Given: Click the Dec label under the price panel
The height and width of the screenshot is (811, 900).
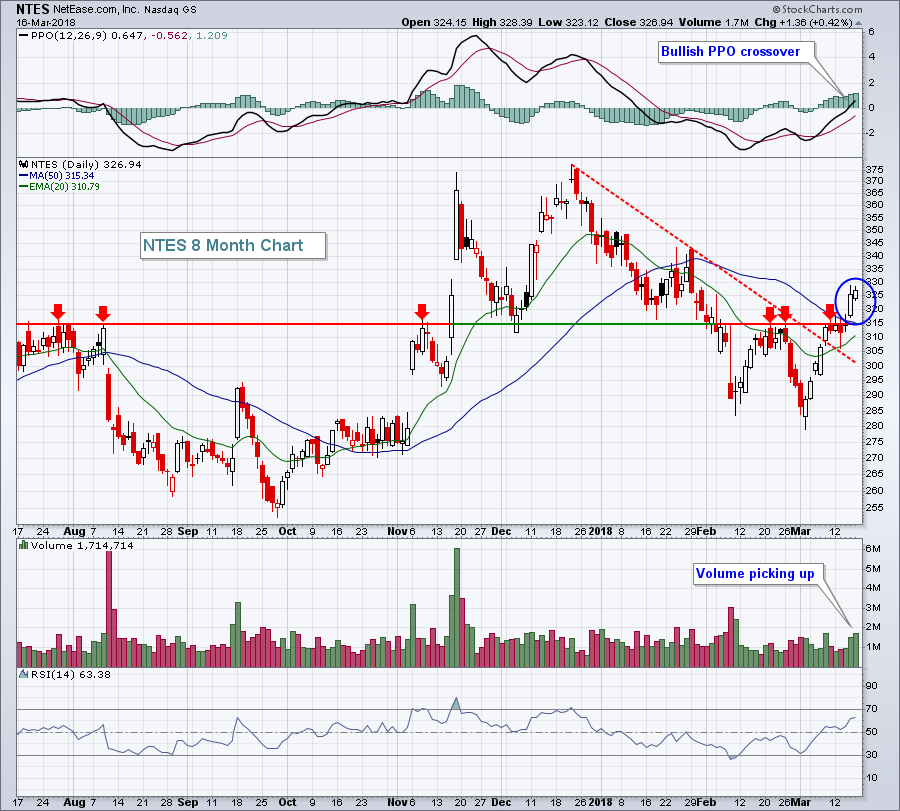Looking at the screenshot, I should 501,531.
